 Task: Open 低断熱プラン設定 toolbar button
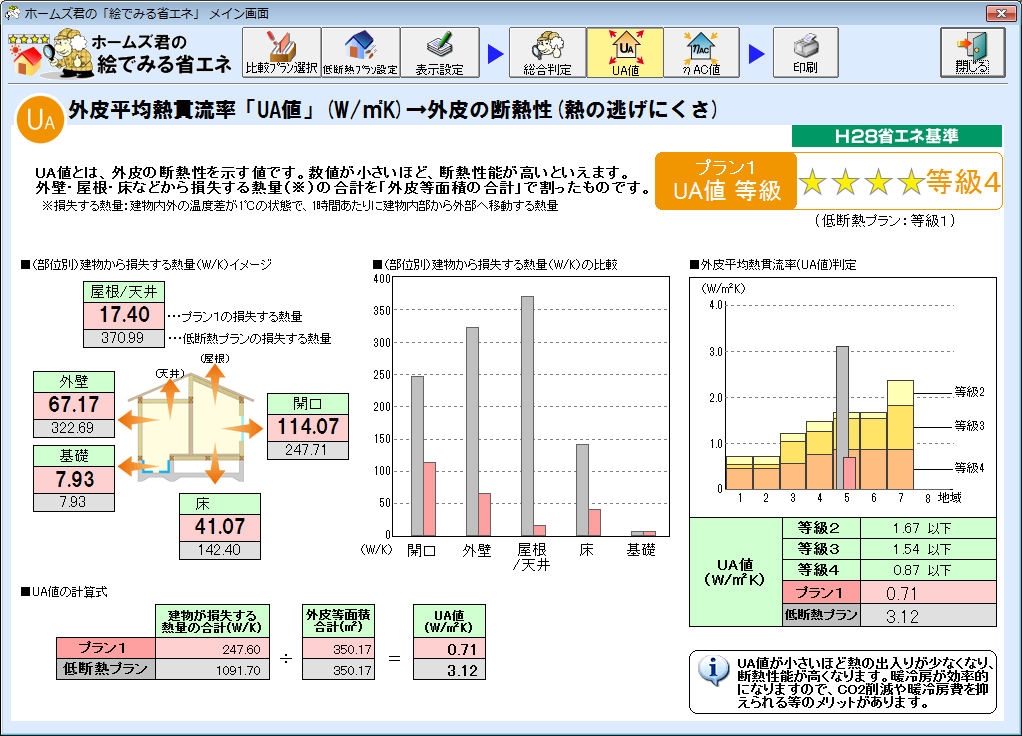point(360,53)
